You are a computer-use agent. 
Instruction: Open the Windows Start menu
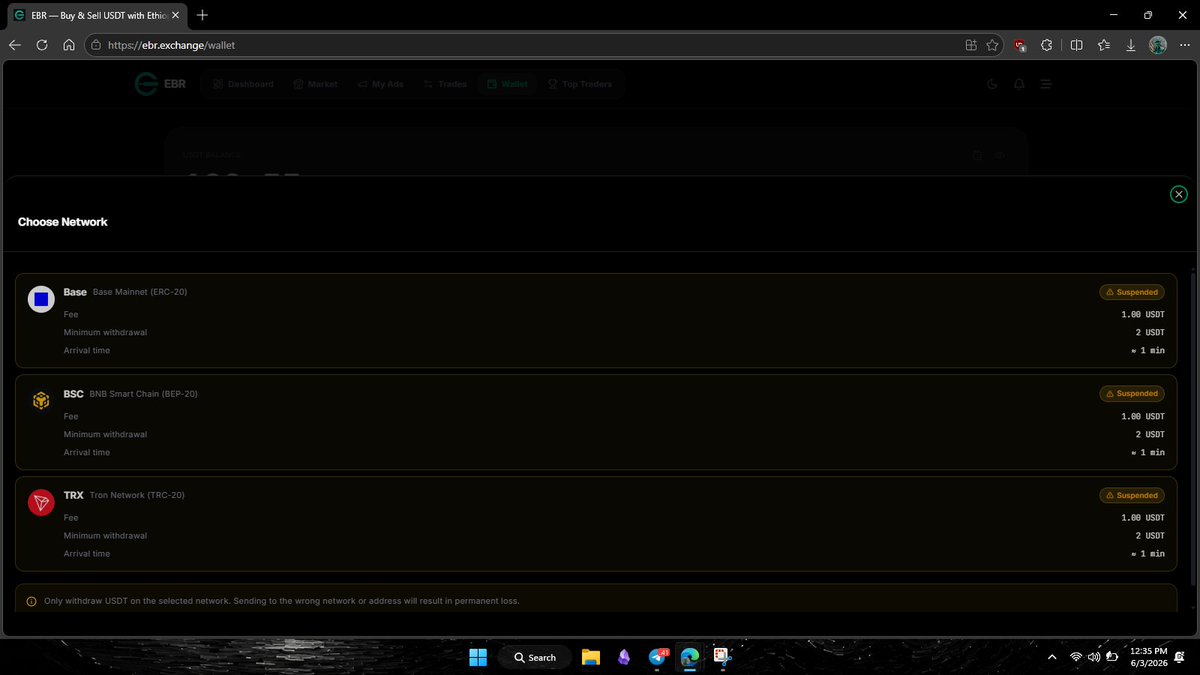[478, 657]
